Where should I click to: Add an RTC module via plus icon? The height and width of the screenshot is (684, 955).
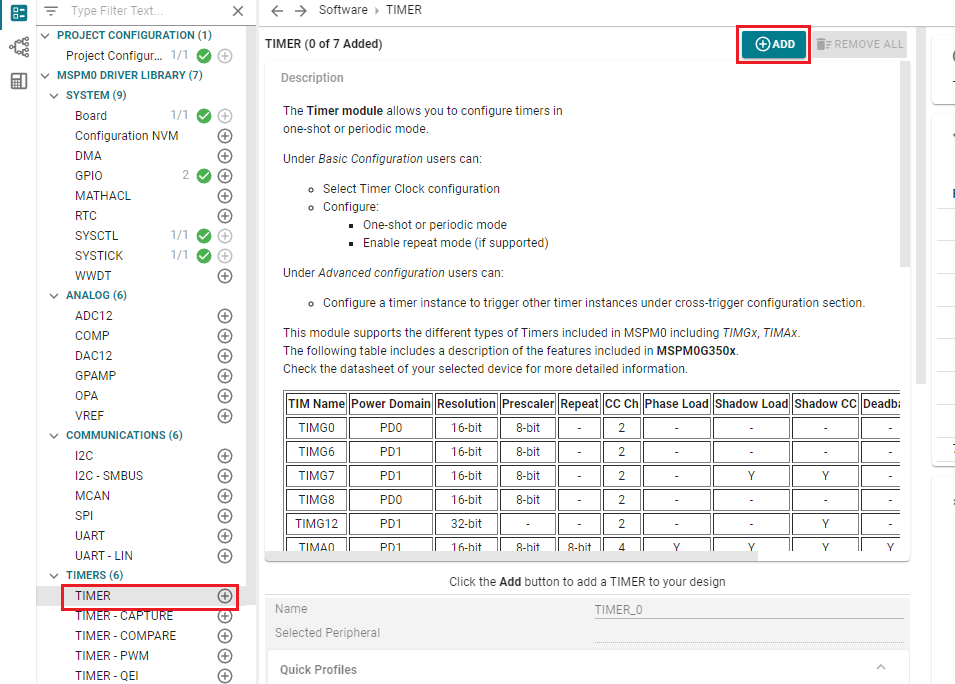tap(225, 216)
